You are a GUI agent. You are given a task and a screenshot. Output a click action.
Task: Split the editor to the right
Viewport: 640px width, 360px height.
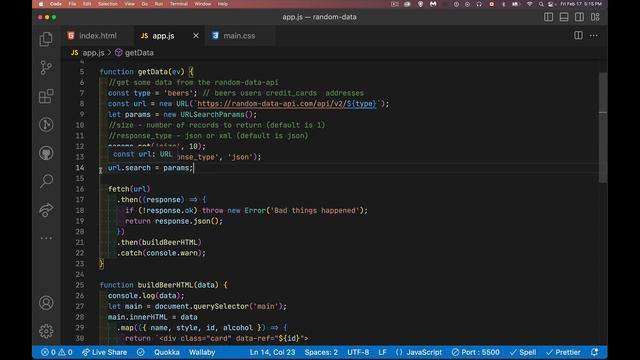[x=578, y=36]
